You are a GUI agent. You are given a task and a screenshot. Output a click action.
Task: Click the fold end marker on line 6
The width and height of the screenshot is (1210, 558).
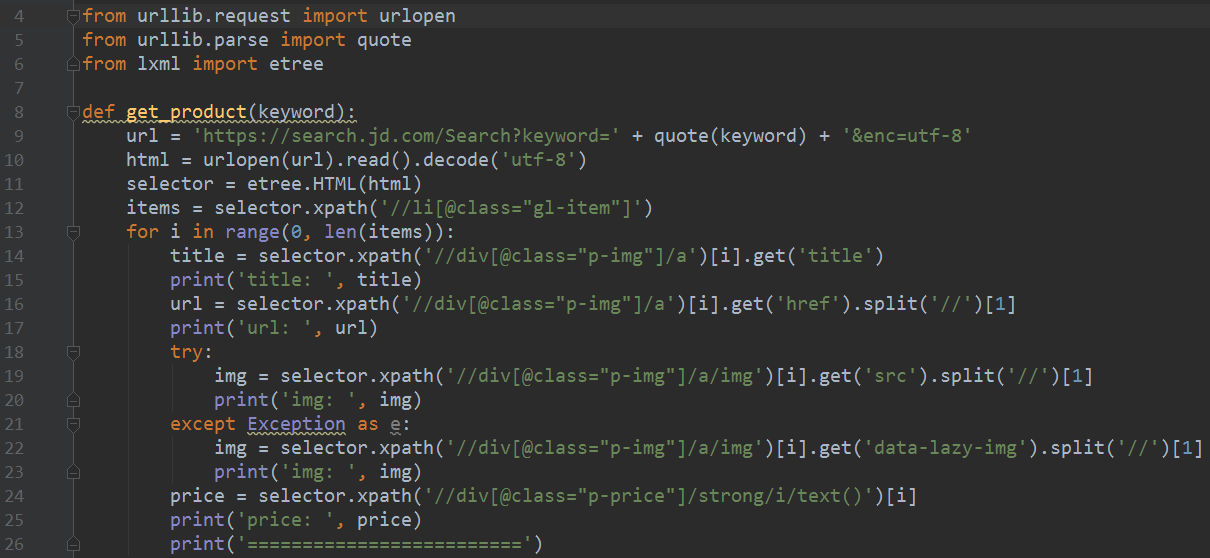click(72, 64)
